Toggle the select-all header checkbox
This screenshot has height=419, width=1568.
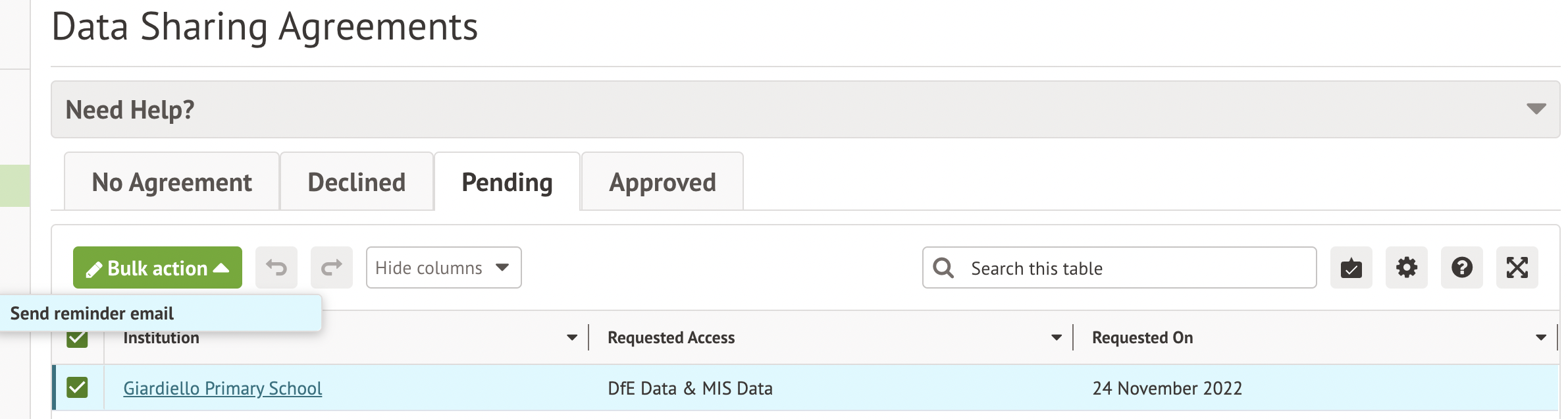click(x=77, y=340)
